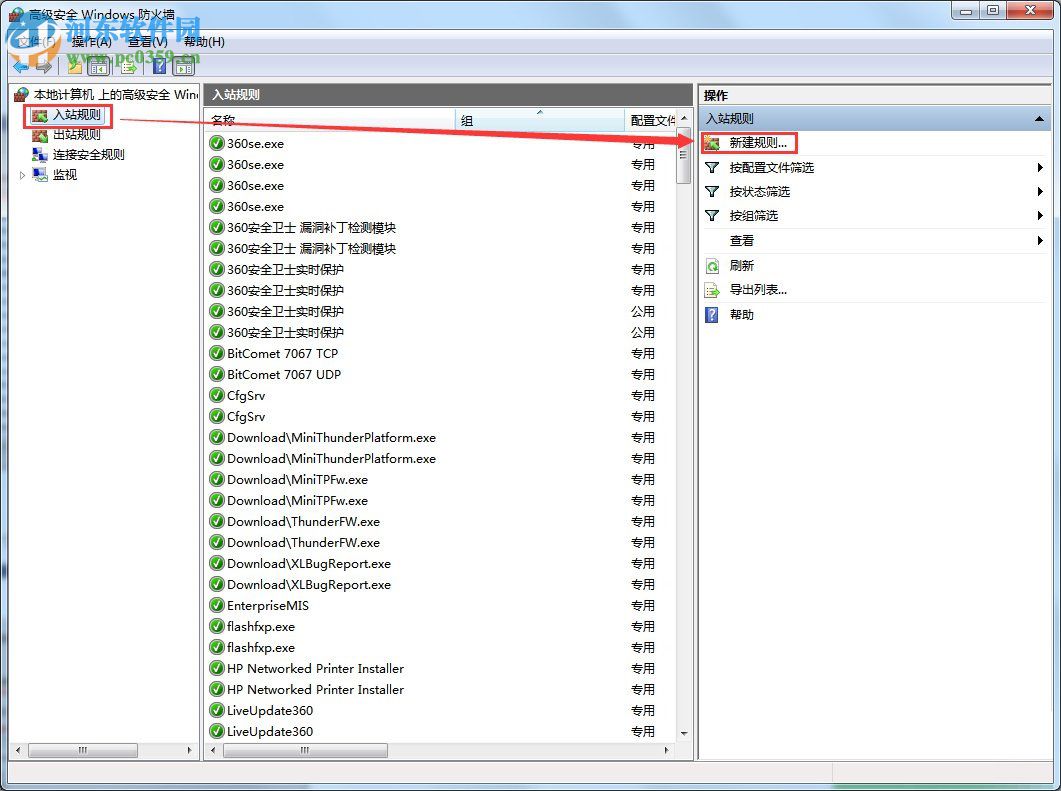The height and width of the screenshot is (791, 1061).
Task: Click the 新建规则 icon to create rule
Action: point(711,142)
